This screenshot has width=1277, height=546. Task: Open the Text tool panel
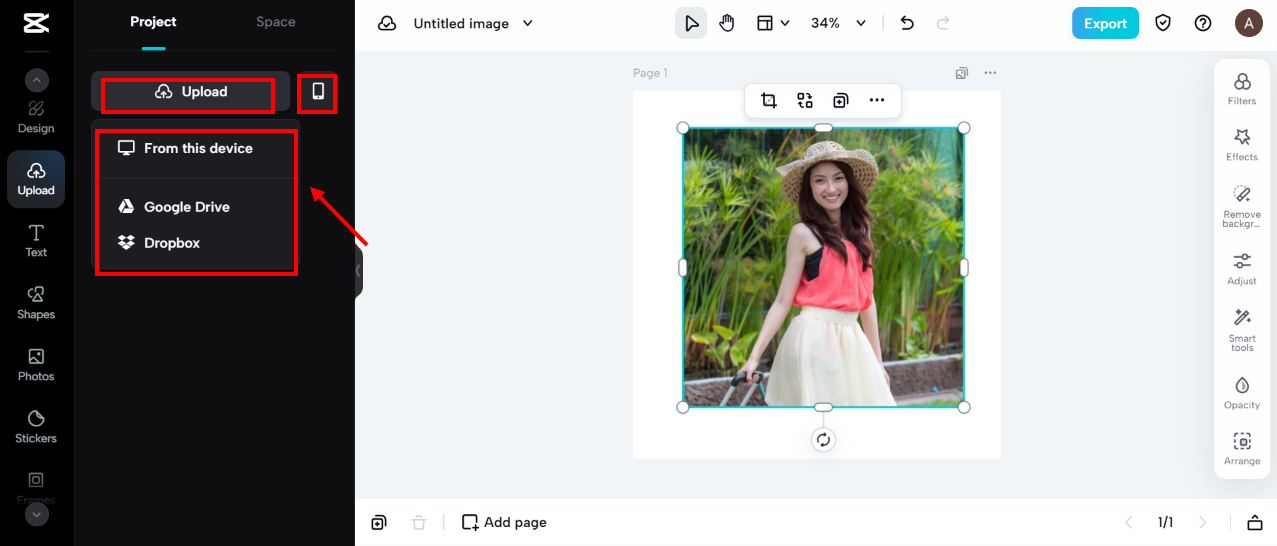(x=36, y=241)
